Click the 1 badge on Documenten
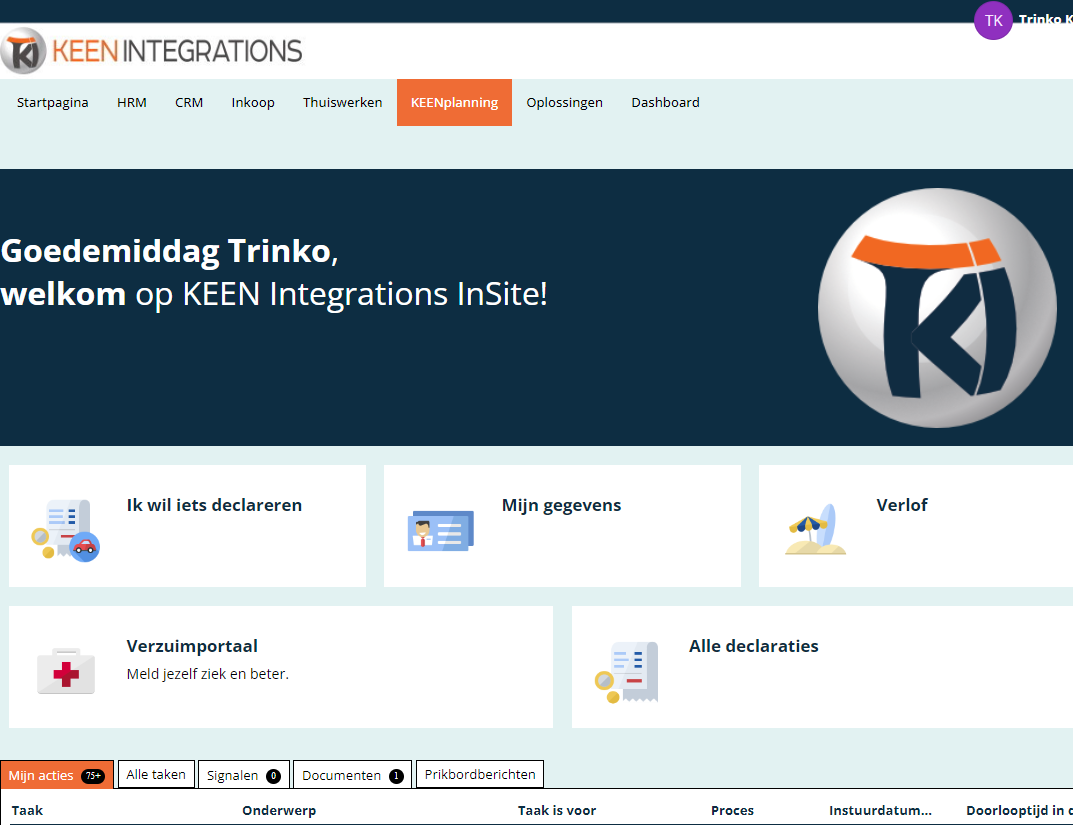 396,776
